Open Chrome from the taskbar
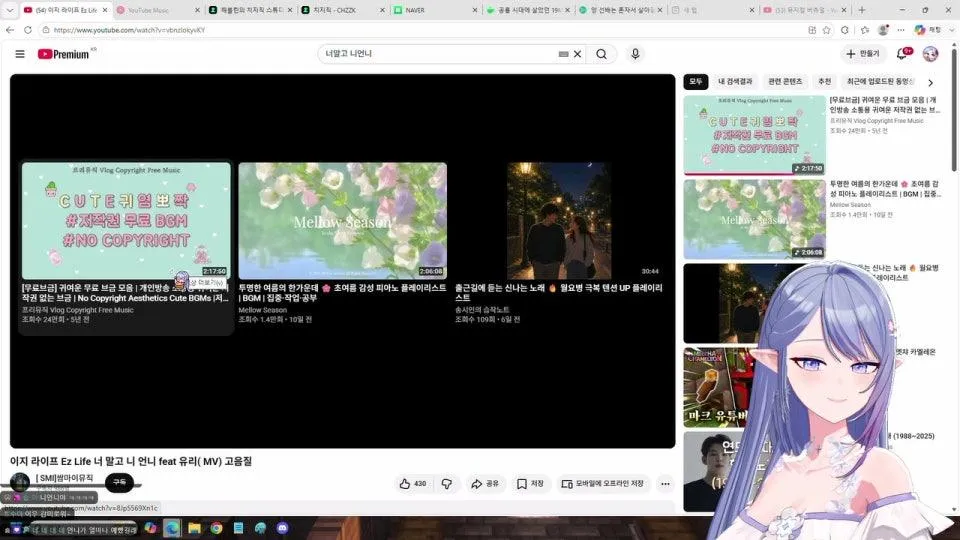The image size is (960, 540). (x=216, y=528)
